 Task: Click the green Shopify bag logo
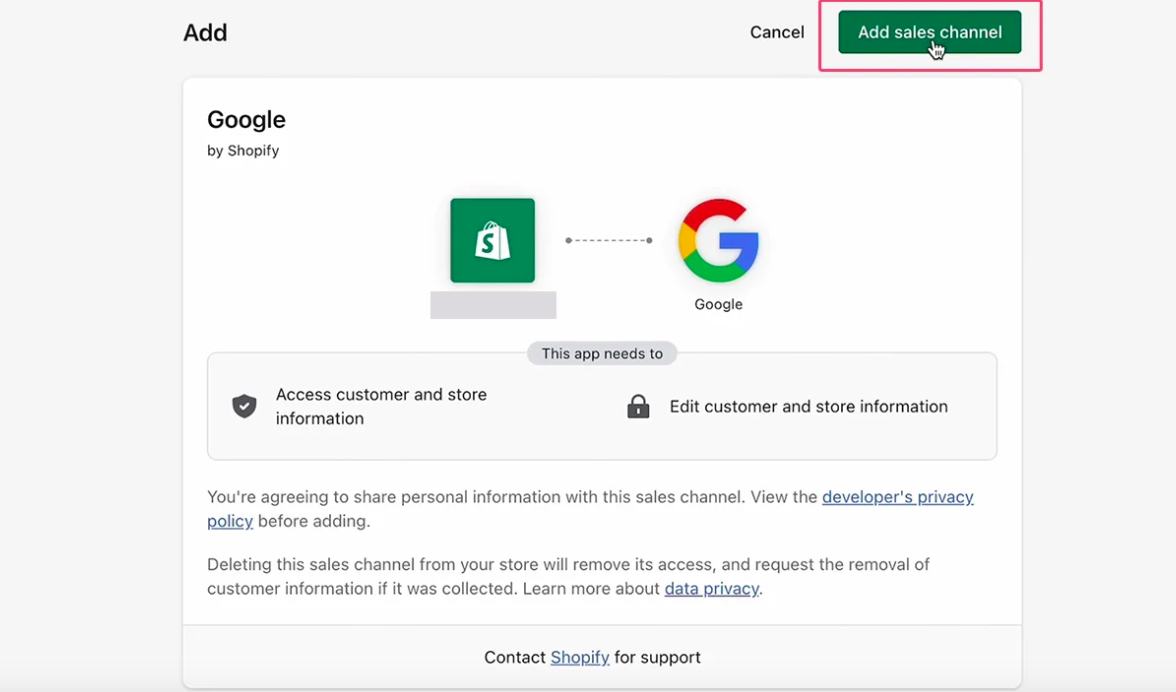coord(492,241)
